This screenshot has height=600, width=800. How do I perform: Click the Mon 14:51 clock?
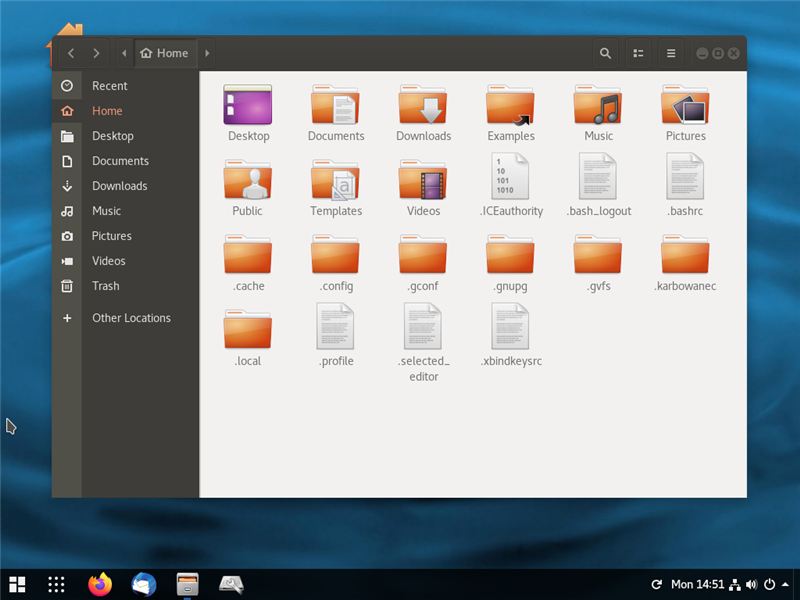pos(695,584)
